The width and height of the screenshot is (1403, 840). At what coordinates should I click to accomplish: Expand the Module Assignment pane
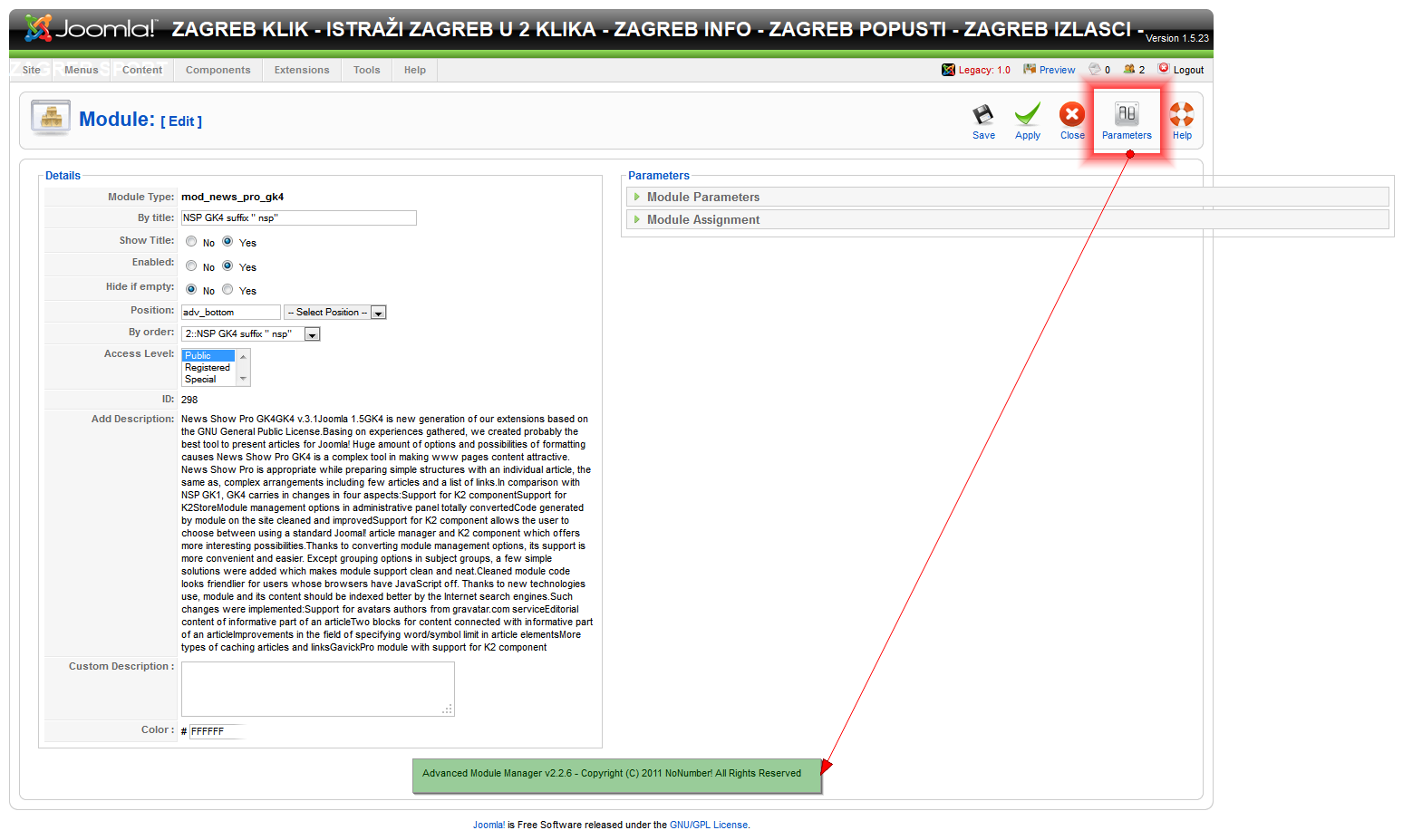(1007, 219)
